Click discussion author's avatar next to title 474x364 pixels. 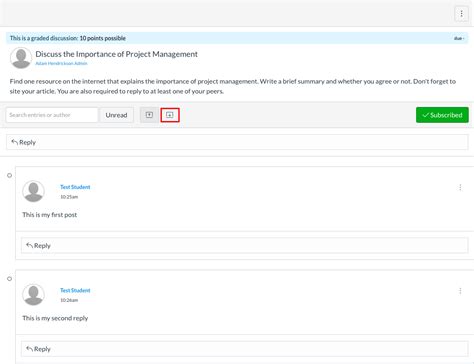pos(21,58)
